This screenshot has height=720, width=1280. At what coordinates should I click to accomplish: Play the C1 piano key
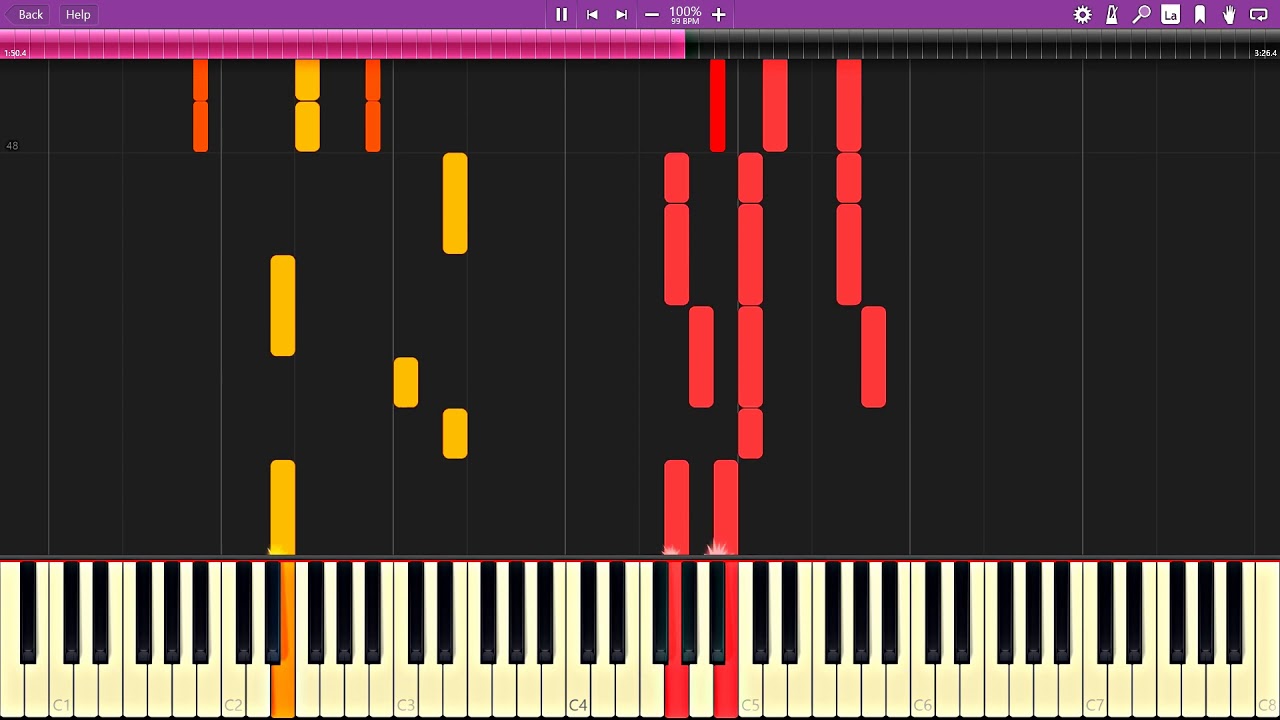61,690
